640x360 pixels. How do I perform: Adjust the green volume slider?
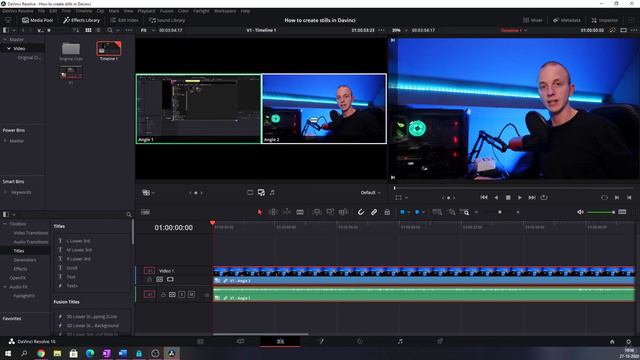(601, 212)
